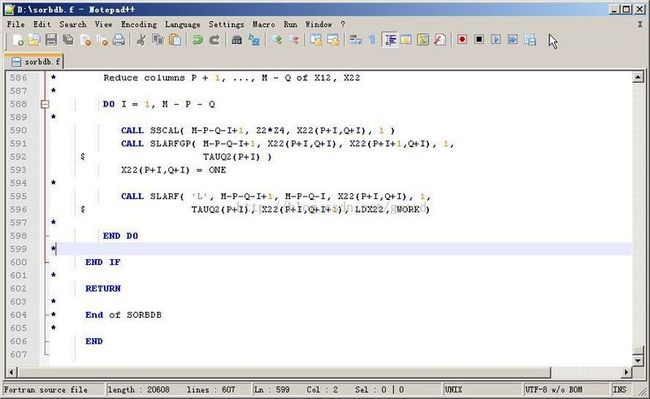Screen dimensions: 650x399
Task: Click the vertical scrollbar up arrow
Action: [x=638, y=77]
